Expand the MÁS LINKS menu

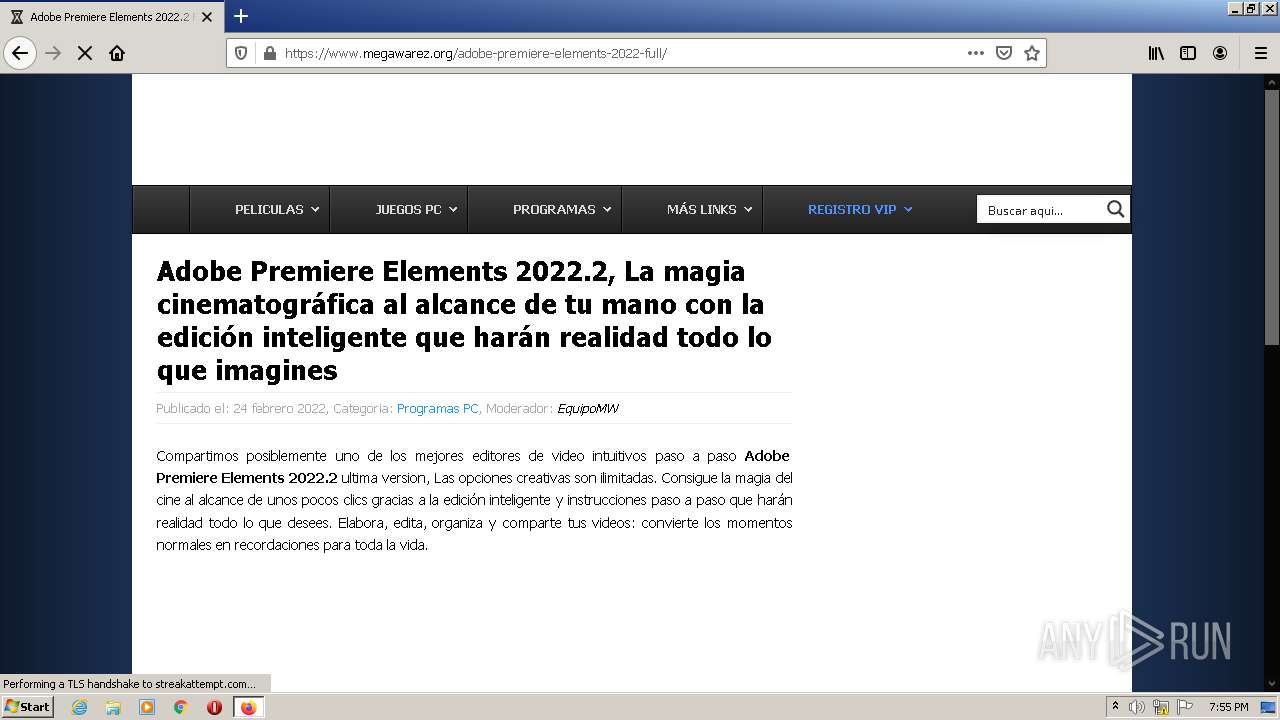click(708, 209)
